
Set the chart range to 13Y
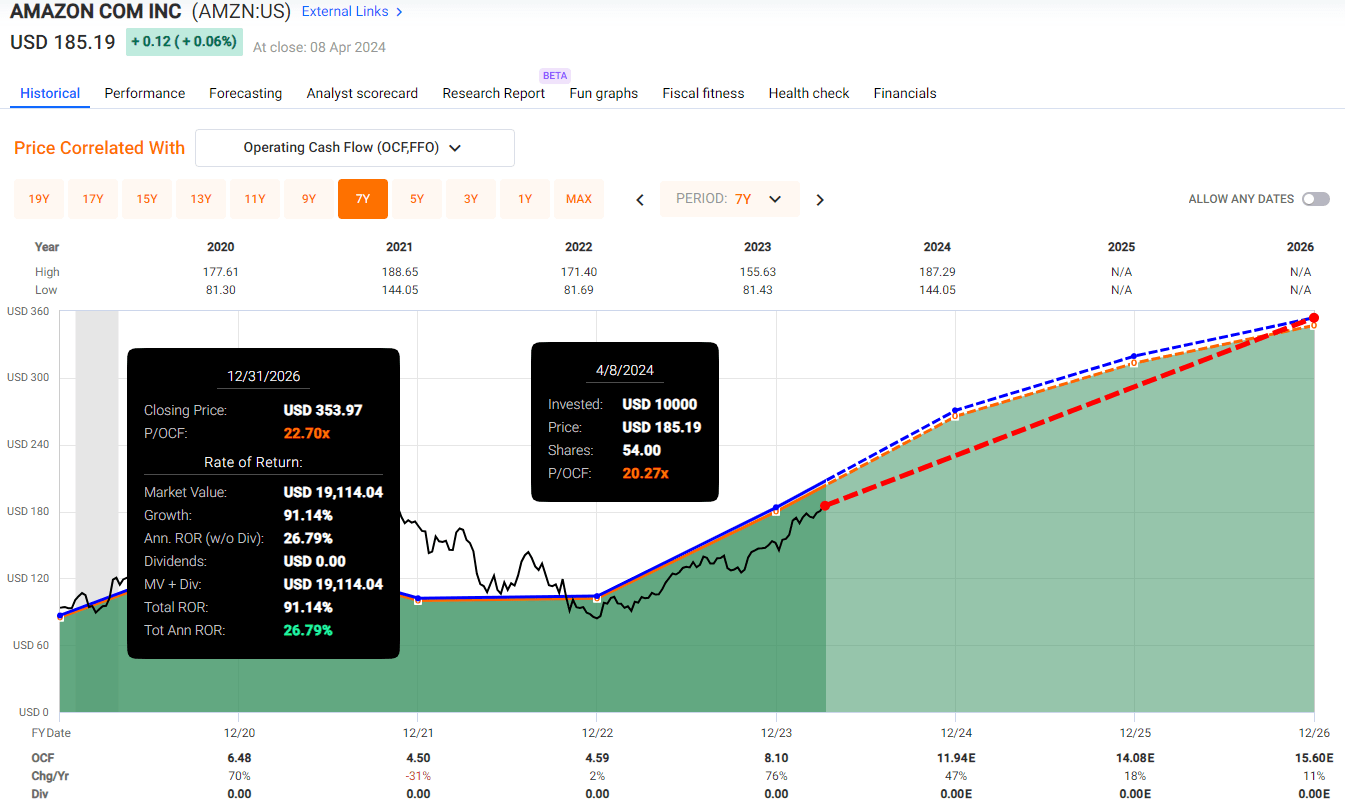click(x=201, y=199)
